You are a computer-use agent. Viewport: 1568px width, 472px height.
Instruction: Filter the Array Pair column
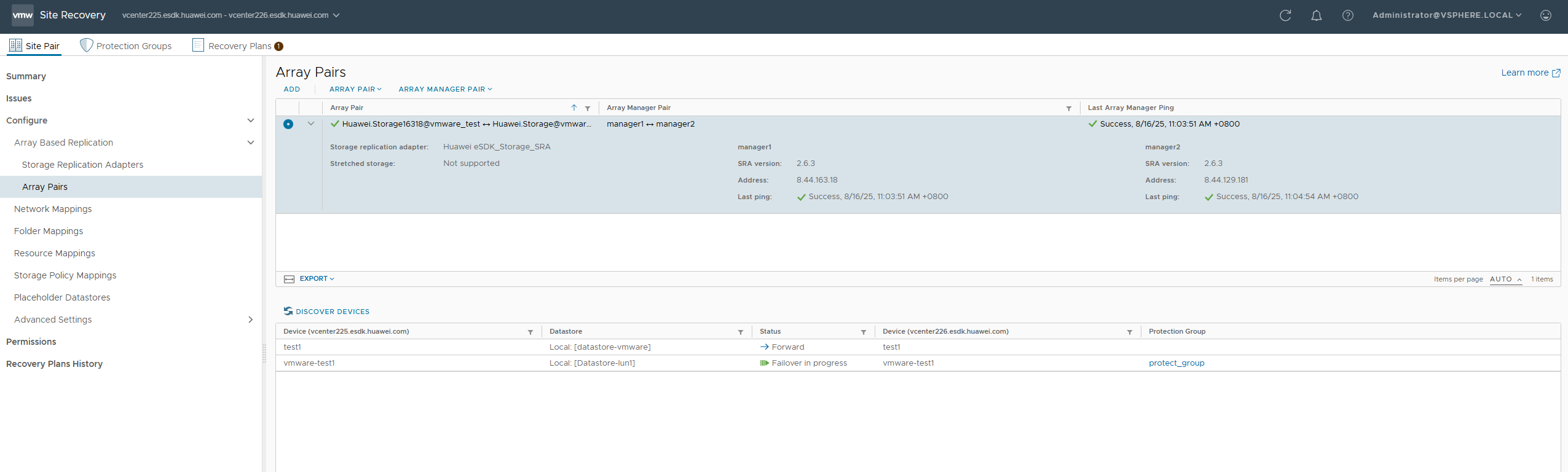(x=588, y=108)
